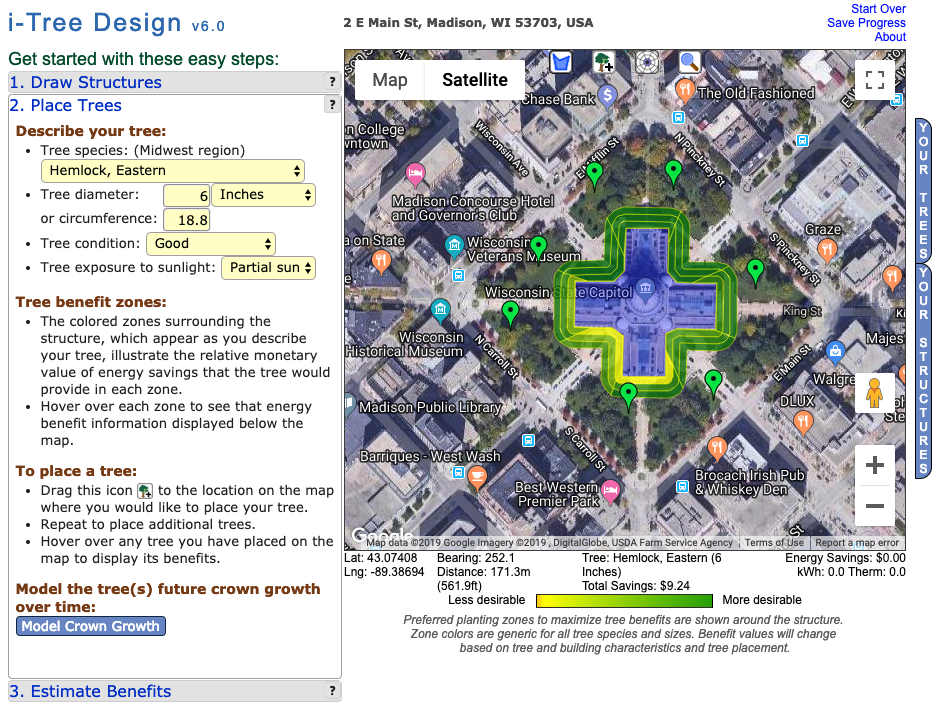The height and width of the screenshot is (708, 941).
Task: Click Wisconsin Veterans Museum pin
Action: coord(454,247)
